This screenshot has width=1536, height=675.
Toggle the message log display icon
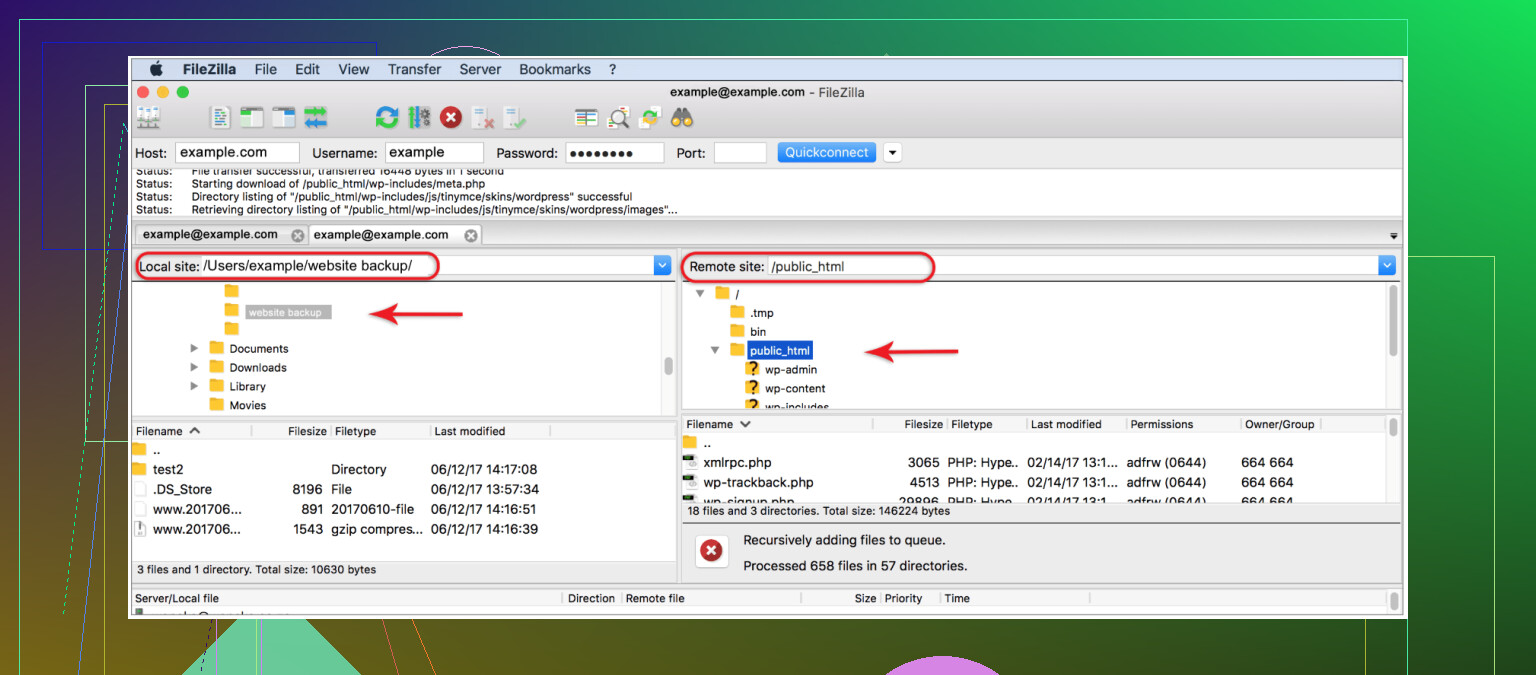(x=220, y=118)
